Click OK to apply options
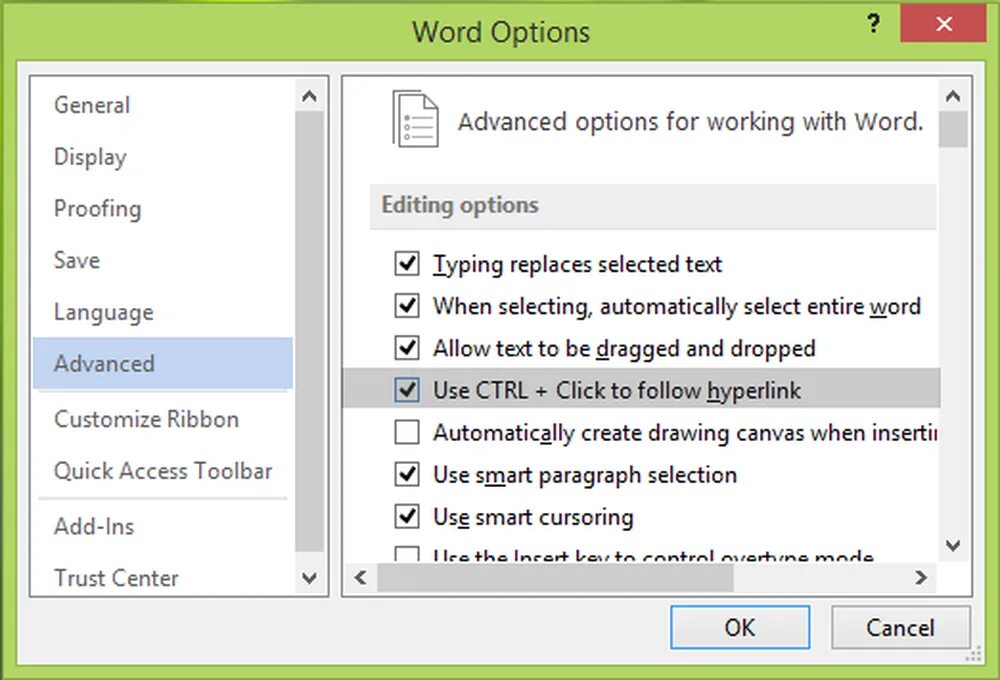Screen dimensions: 1000x680 740,628
